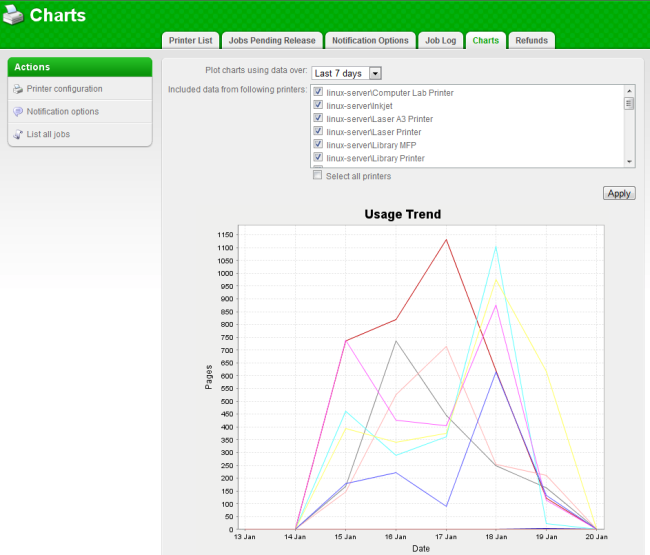Click the 20 Jan date label
This screenshot has height=555, width=650.
[597, 537]
